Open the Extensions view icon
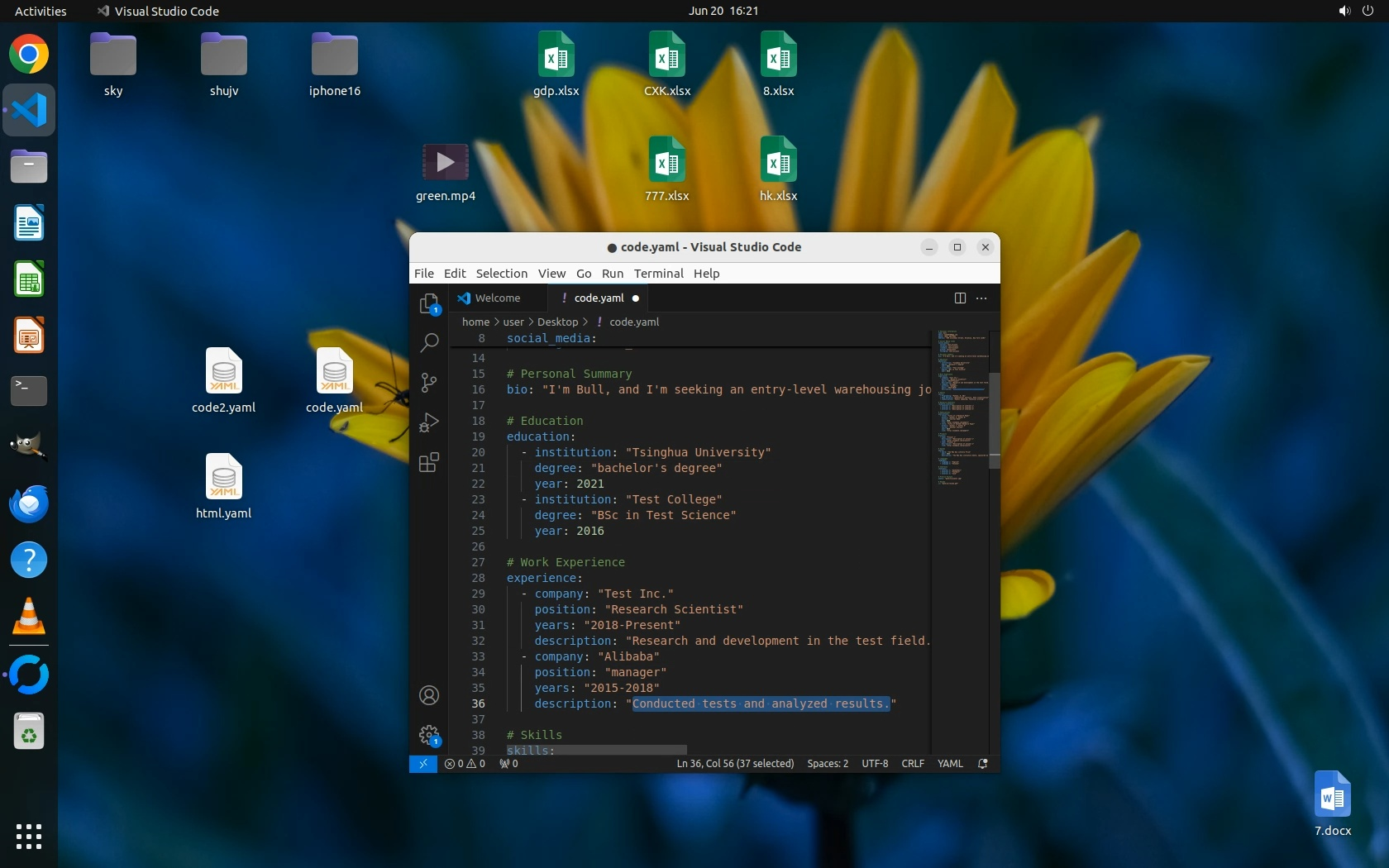1389x868 pixels. 428,462
